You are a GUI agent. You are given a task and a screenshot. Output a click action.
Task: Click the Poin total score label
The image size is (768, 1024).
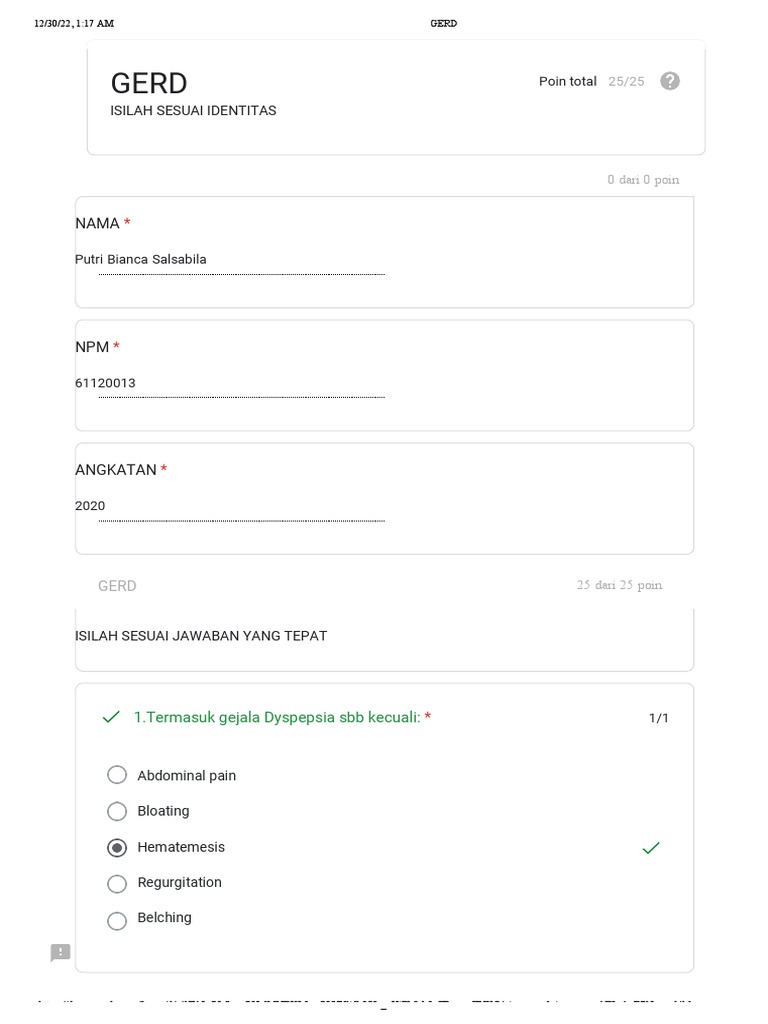(x=567, y=82)
